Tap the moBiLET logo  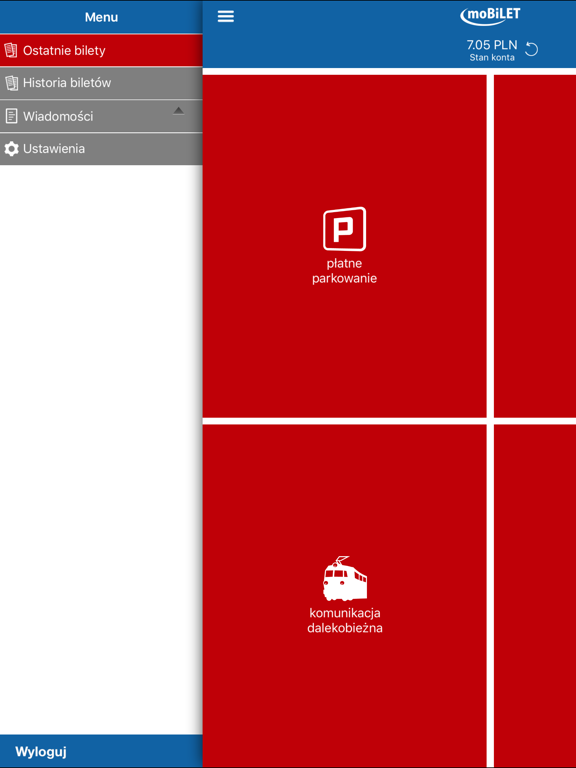coord(490,16)
